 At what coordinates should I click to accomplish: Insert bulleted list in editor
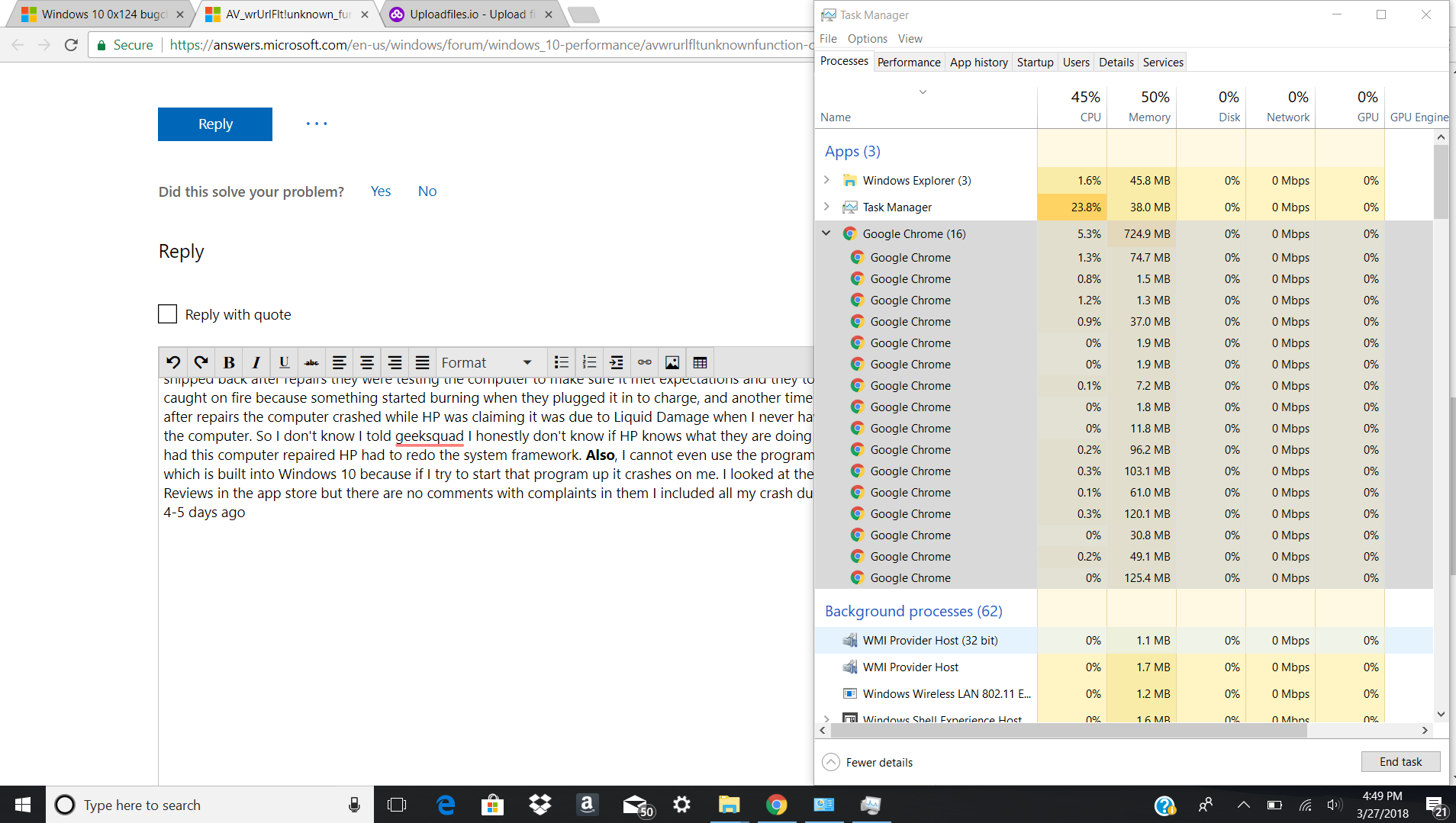[x=562, y=362]
